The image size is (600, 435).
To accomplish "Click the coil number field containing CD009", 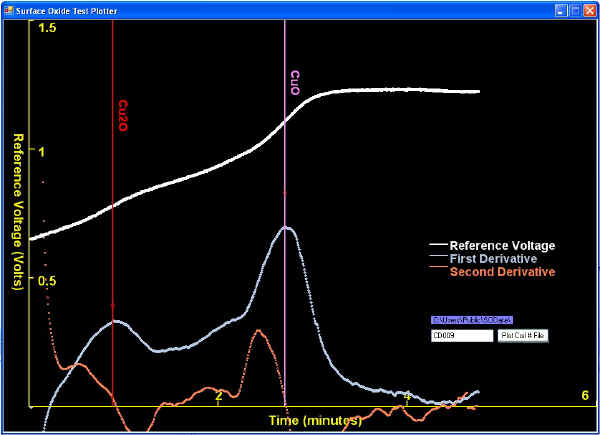I will tap(462, 336).
